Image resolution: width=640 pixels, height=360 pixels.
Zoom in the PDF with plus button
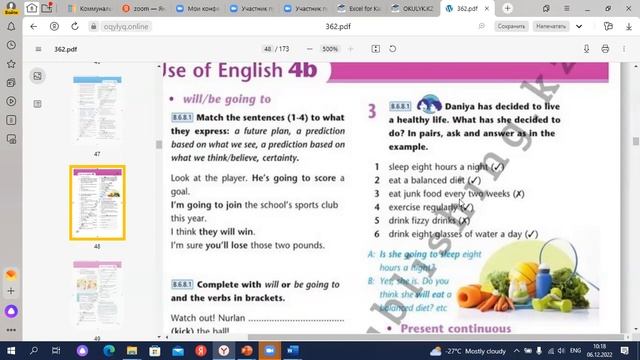350,49
